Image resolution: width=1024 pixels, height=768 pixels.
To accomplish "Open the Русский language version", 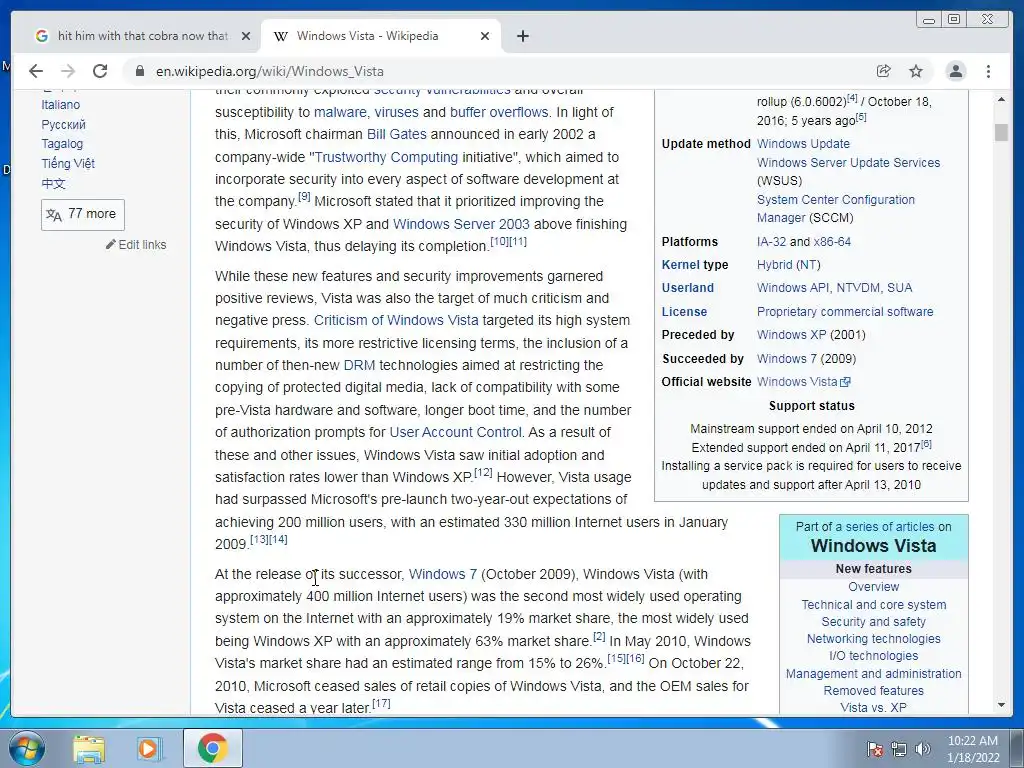I will coord(63,124).
